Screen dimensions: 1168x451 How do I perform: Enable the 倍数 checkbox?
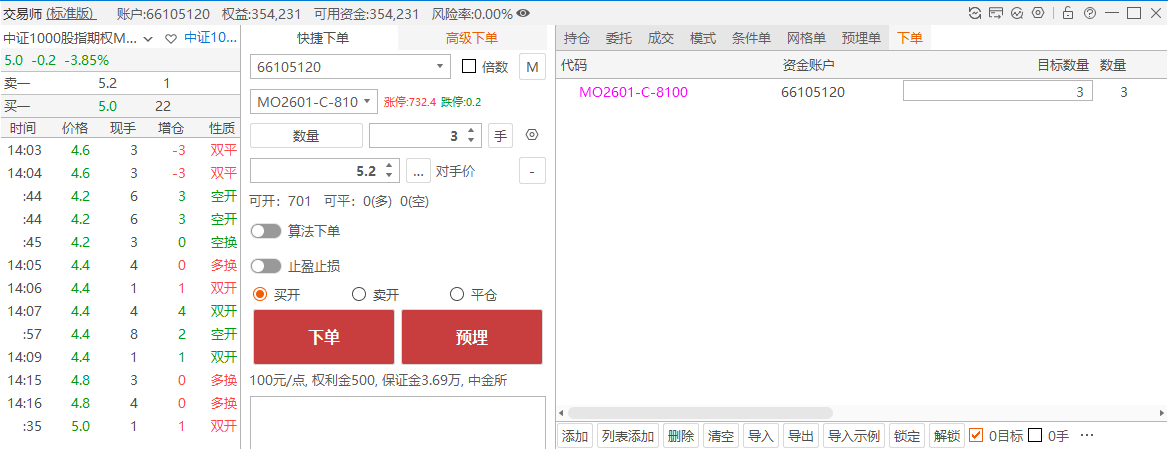point(469,67)
